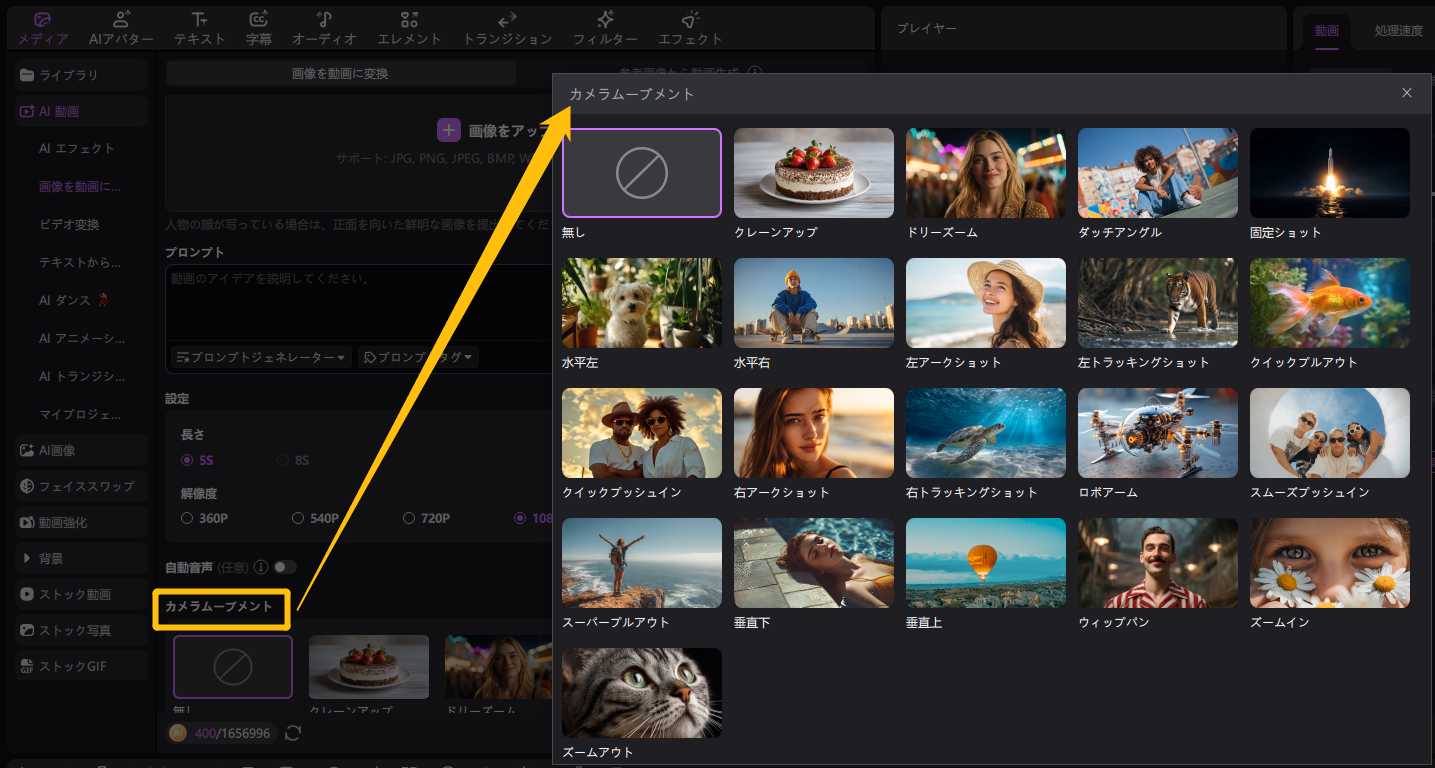Choose the ドリーズーム camera movement thumbnail

(x=985, y=173)
